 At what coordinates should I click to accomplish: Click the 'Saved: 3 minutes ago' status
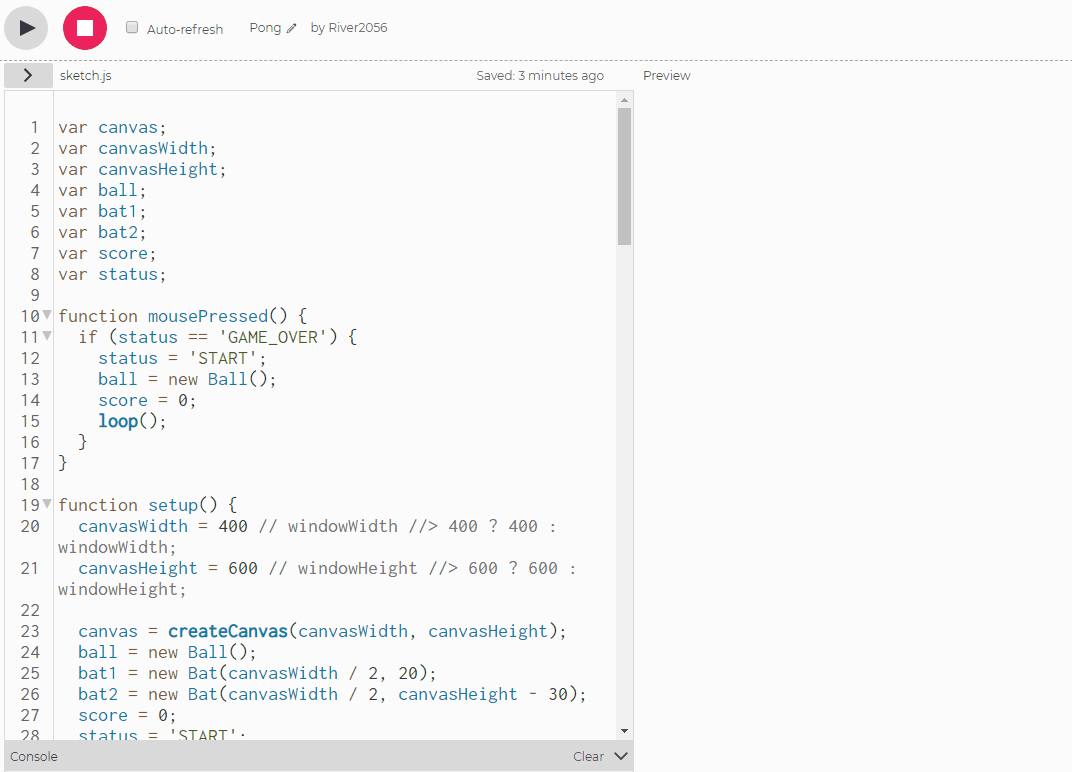pyautogui.click(x=540, y=75)
